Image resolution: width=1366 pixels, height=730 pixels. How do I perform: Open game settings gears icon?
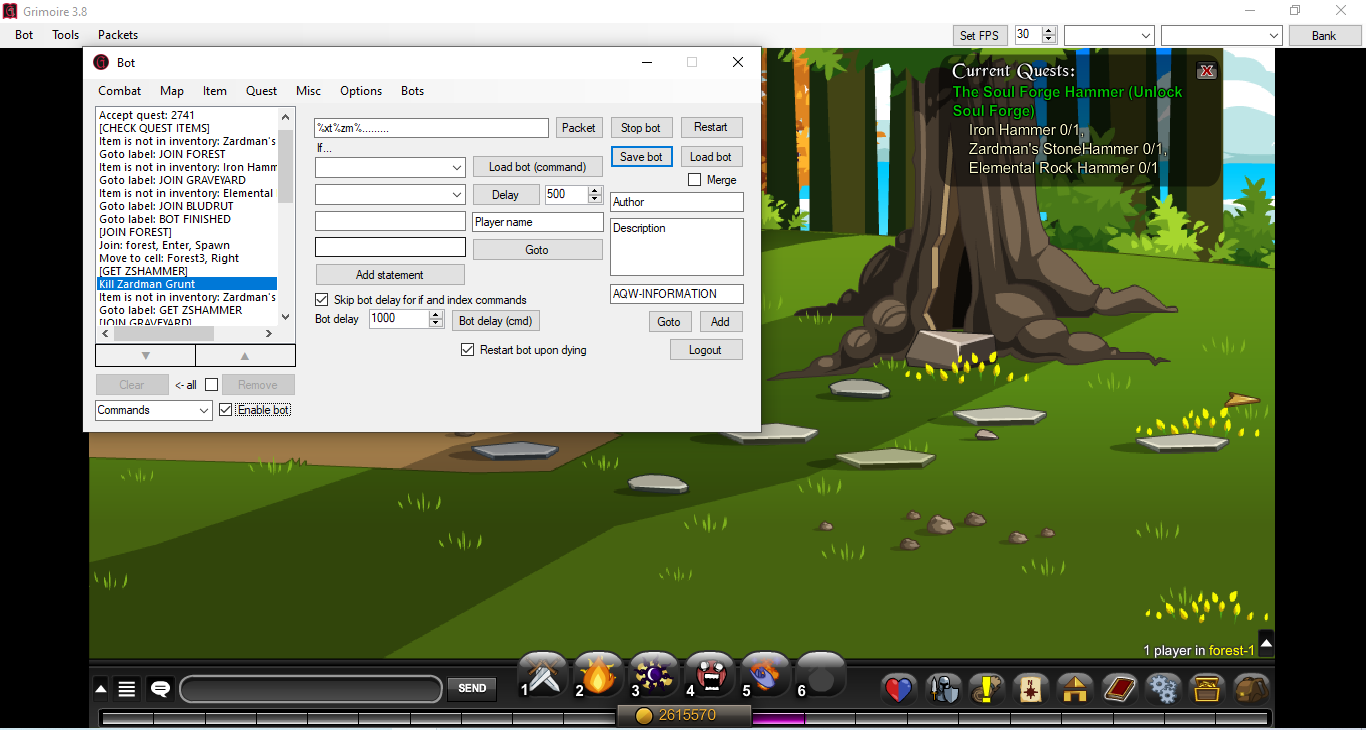click(x=1163, y=688)
